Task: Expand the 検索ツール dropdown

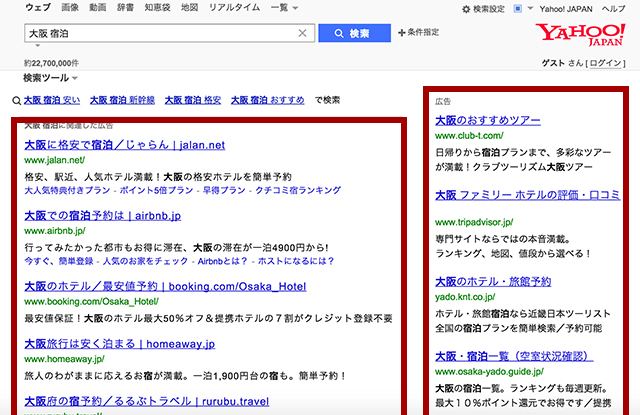Action: (x=50, y=78)
